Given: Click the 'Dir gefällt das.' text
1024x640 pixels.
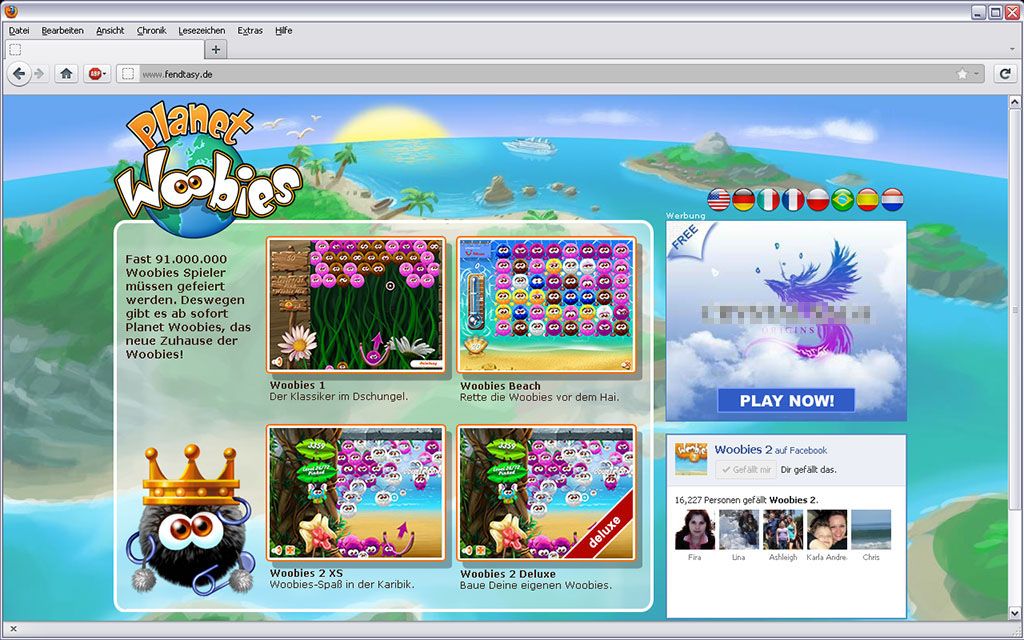Looking at the screenshot, I should (x=808, y=470).
